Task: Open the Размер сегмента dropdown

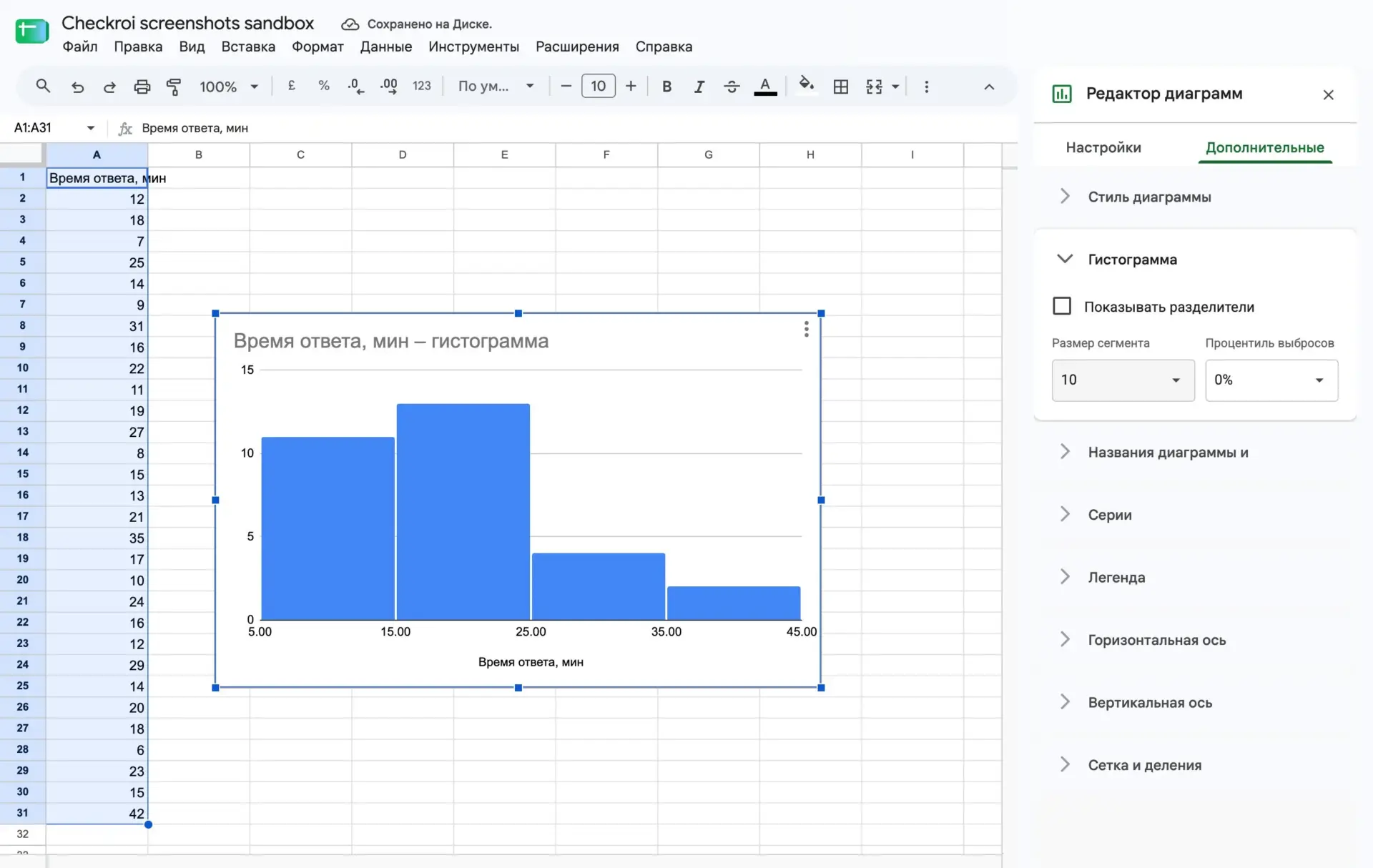Action: 1123,380
